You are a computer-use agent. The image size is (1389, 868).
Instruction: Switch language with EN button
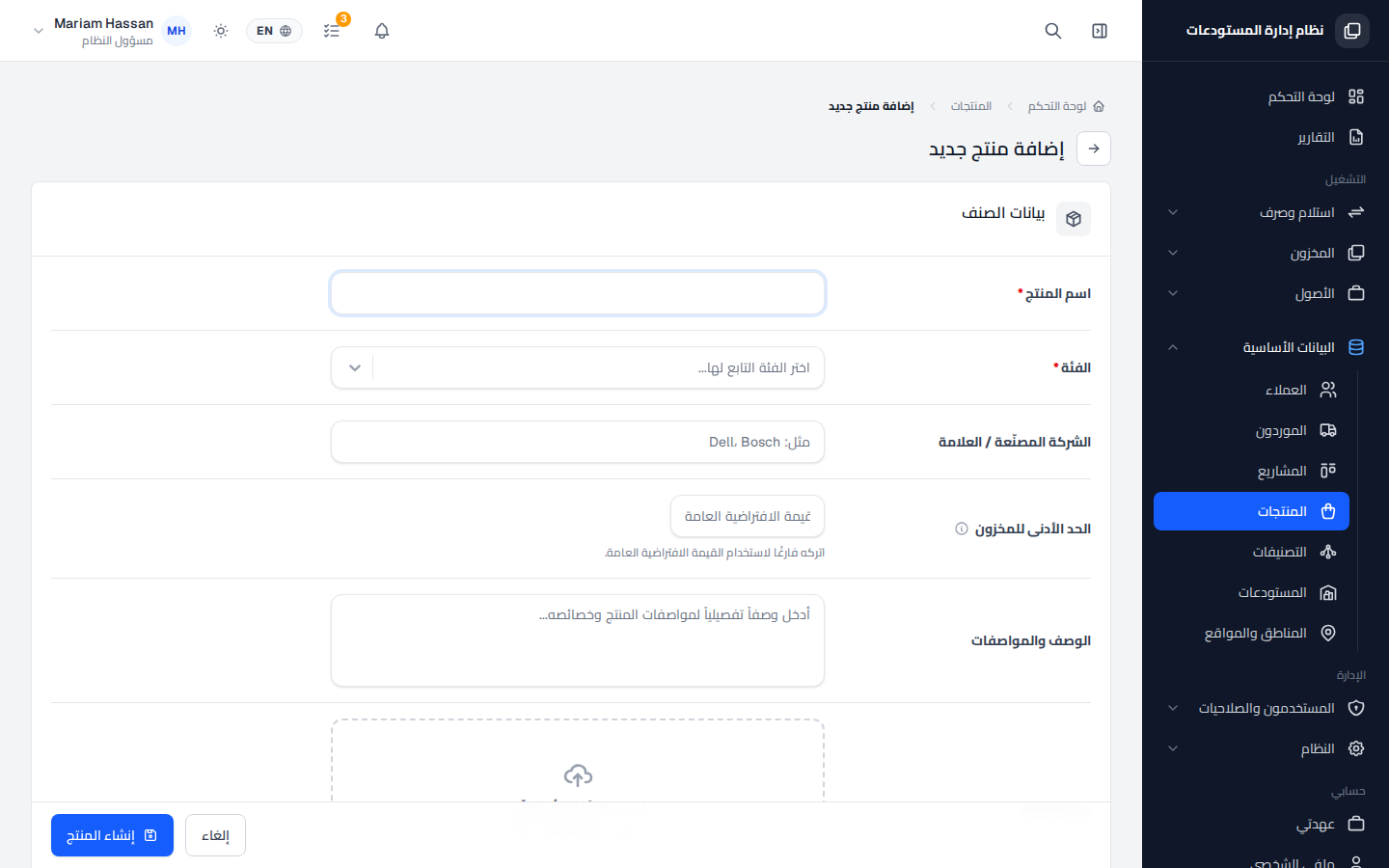pos(274,31)
